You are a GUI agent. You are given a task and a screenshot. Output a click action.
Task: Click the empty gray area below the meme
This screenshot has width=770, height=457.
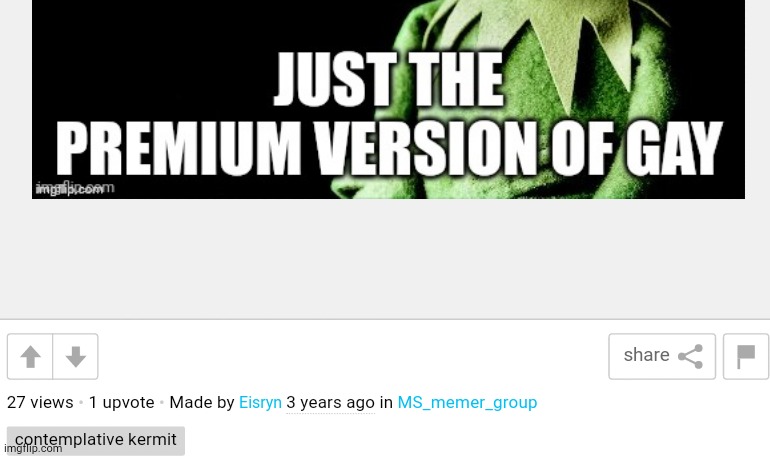tap(385, 259)
